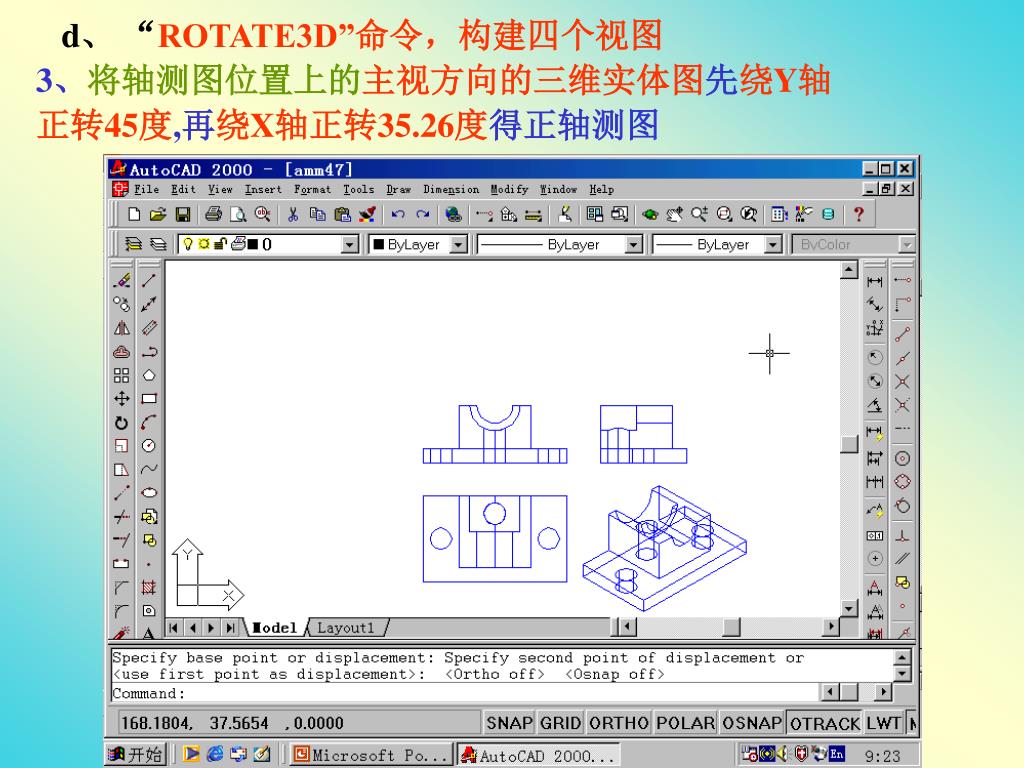
Task: Toggle POLAR tracking in status bar
Action: coord(685,723)
